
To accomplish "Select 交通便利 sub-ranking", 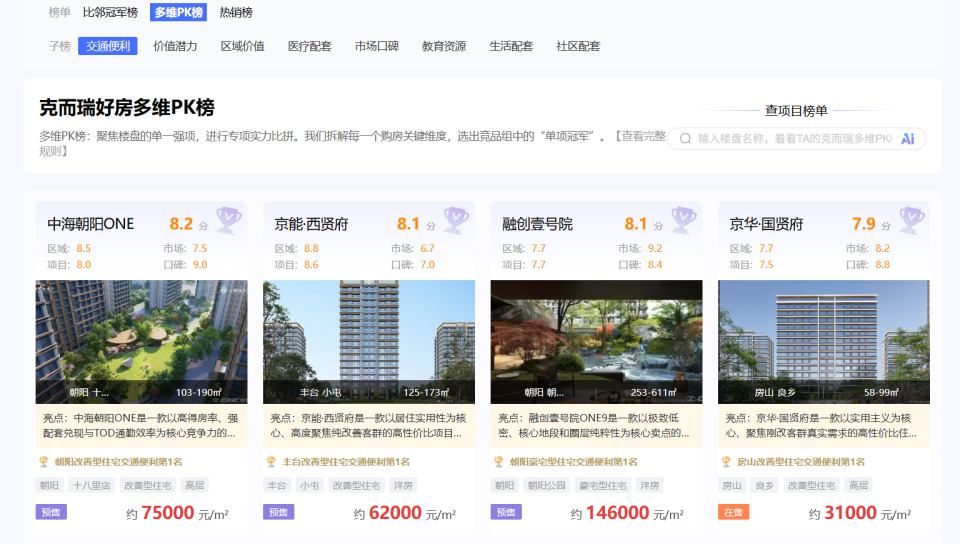I will 108,46.
